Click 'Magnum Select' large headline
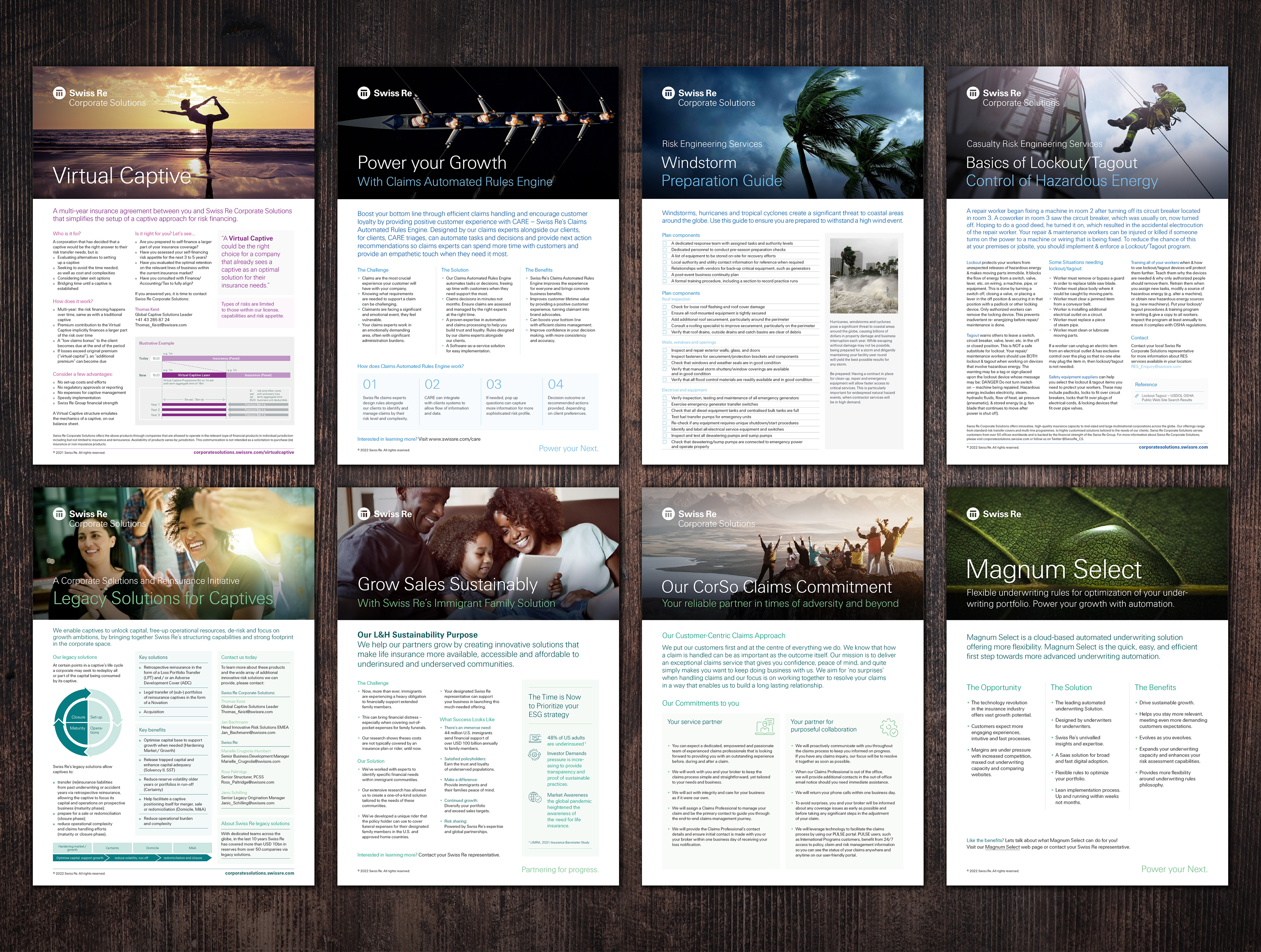Screen dimensions: 1261x952 point(1054,569)
